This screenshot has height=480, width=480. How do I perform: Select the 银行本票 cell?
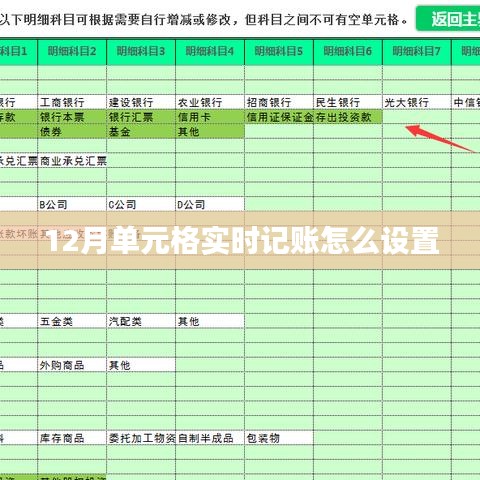(x=72, y=117)
